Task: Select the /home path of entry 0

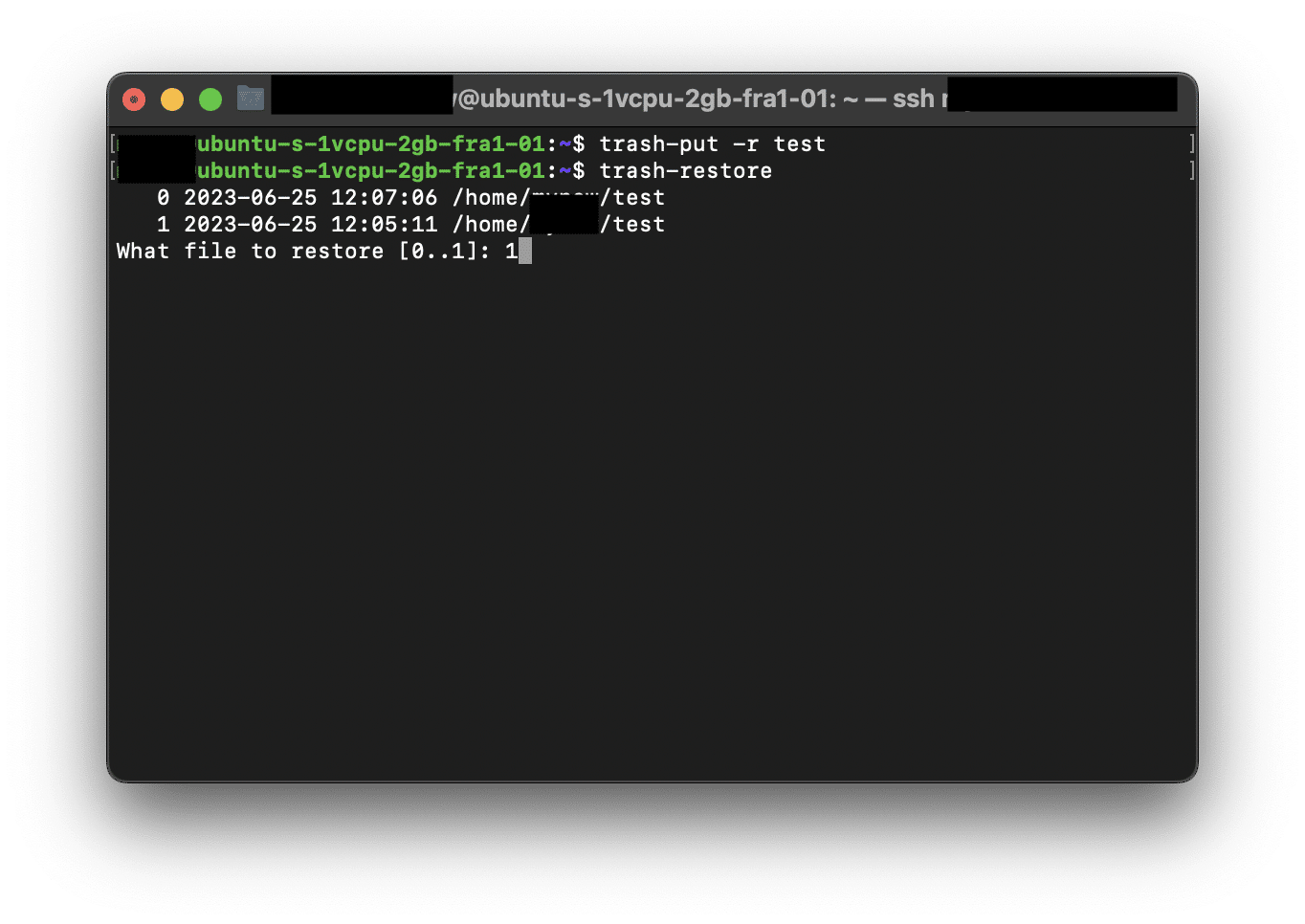Action: point(491,197)
